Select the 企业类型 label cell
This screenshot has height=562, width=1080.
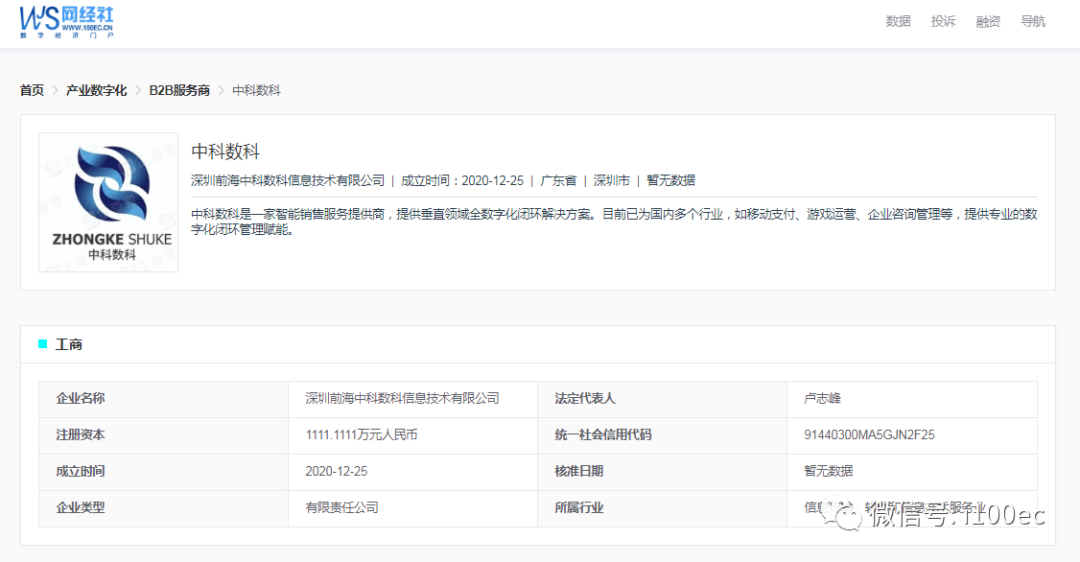coord(163,508)
